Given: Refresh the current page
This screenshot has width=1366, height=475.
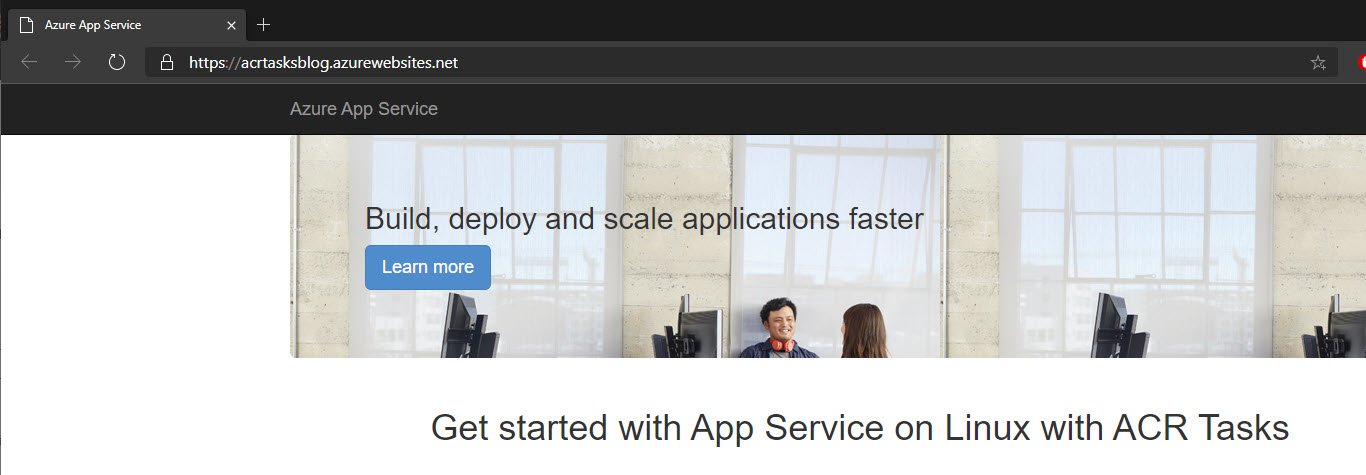Looking at the screenshot, I should (117, 62).
